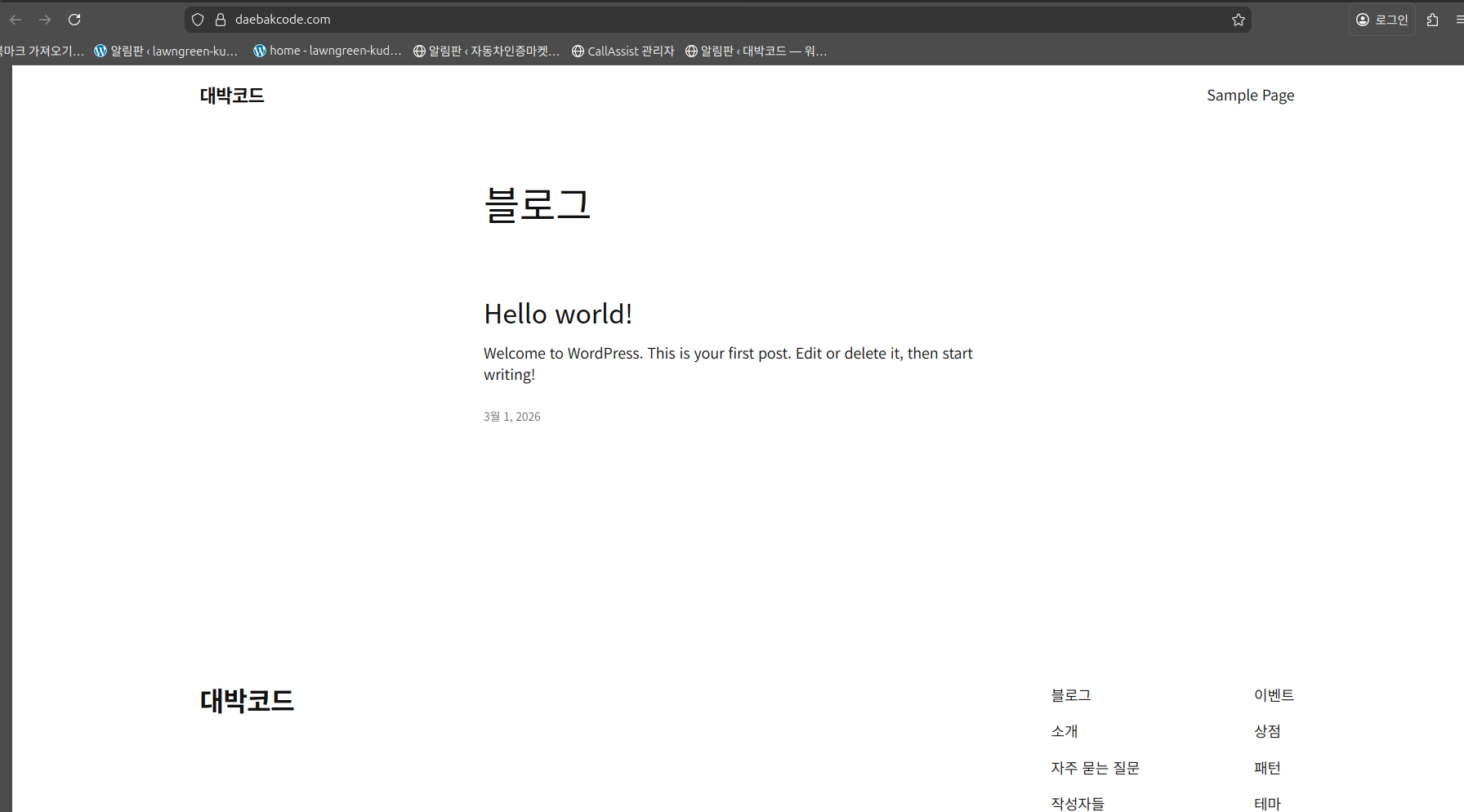
Task: Click the 3월 1, 2026 post date
Action: pyautogui.click(x=512, y=417)
